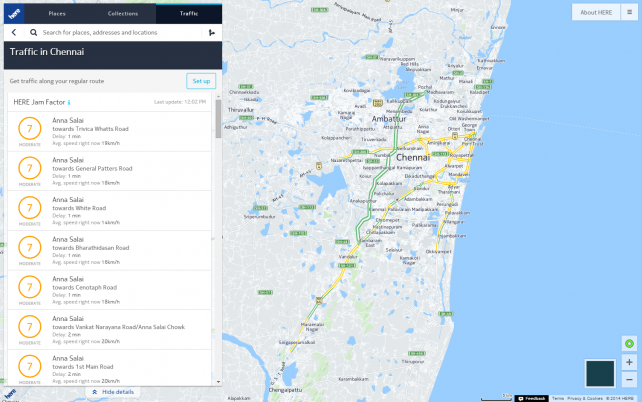Open directions via the route icon

[x=212, y=32]
